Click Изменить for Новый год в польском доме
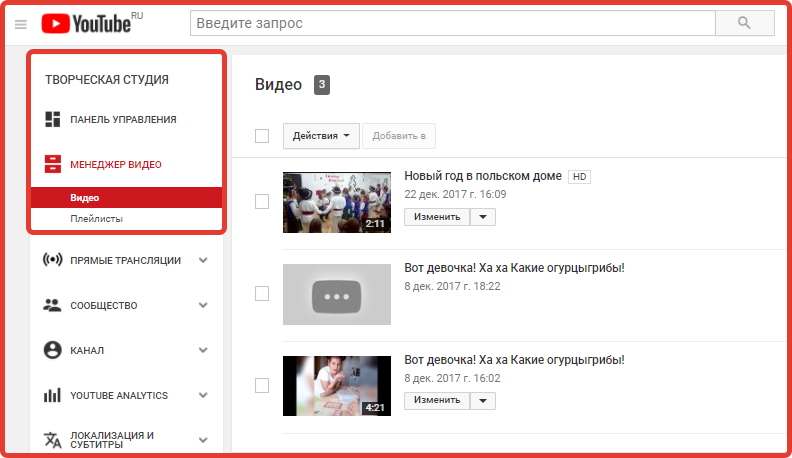Screen dimensions: 792x458 click(x=437, y=217)
